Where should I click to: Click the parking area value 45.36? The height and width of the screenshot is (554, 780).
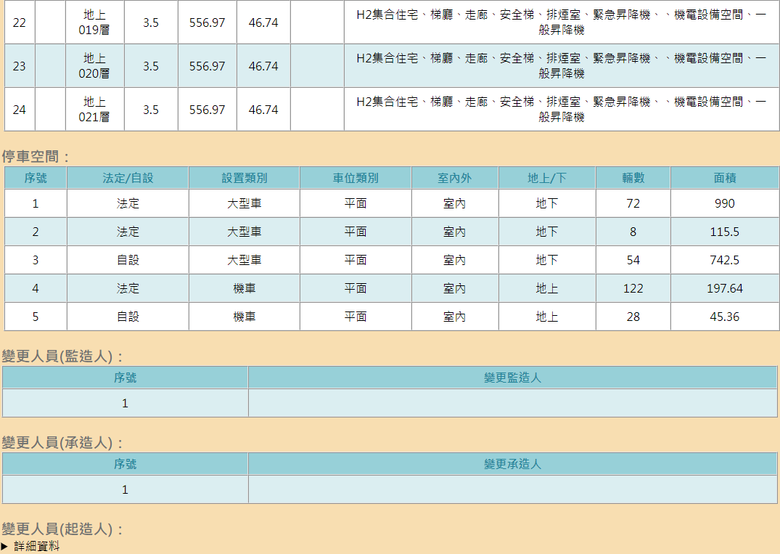tap(724, 317)
